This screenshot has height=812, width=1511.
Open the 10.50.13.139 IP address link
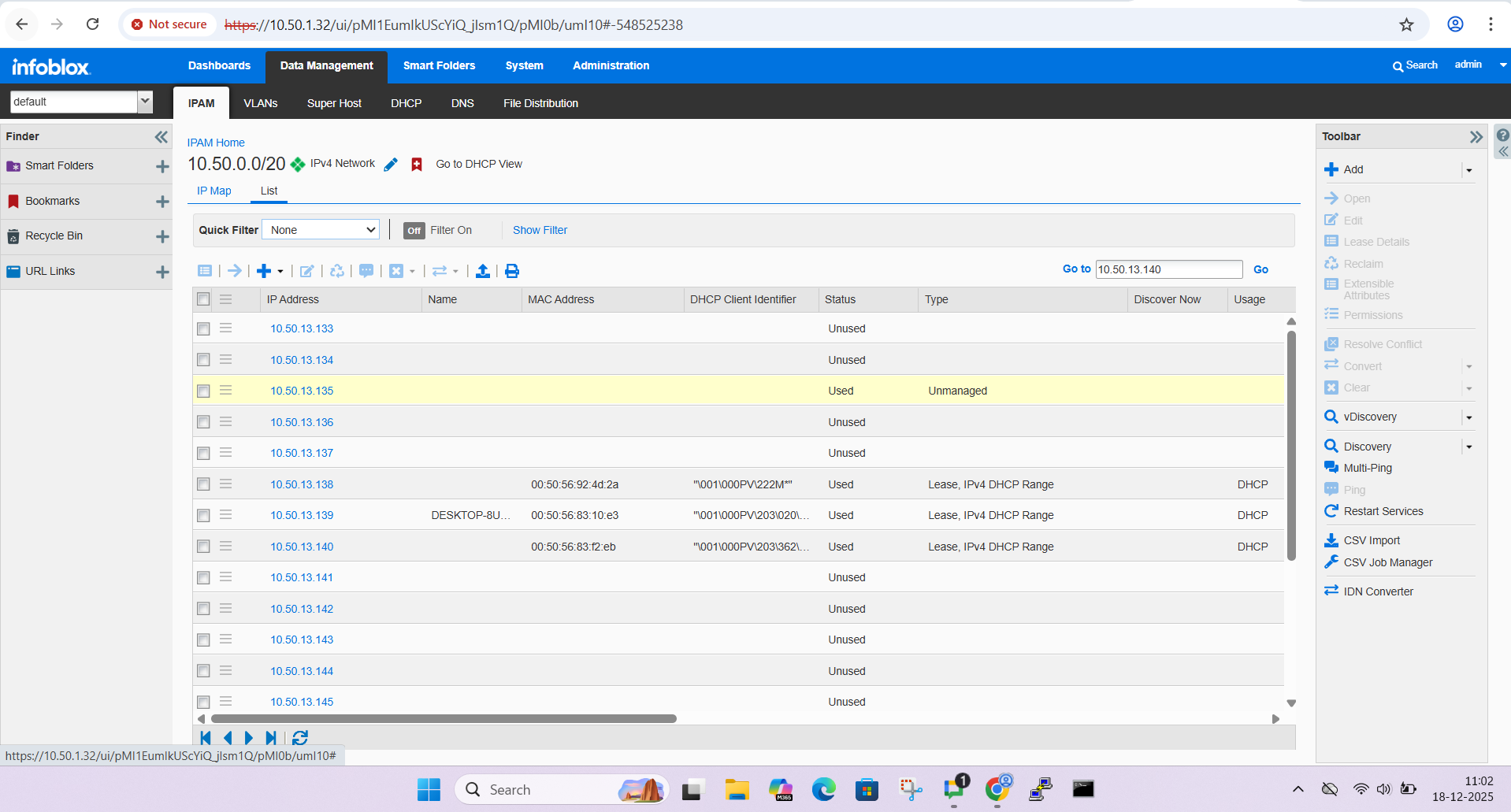tap(302, 515)
